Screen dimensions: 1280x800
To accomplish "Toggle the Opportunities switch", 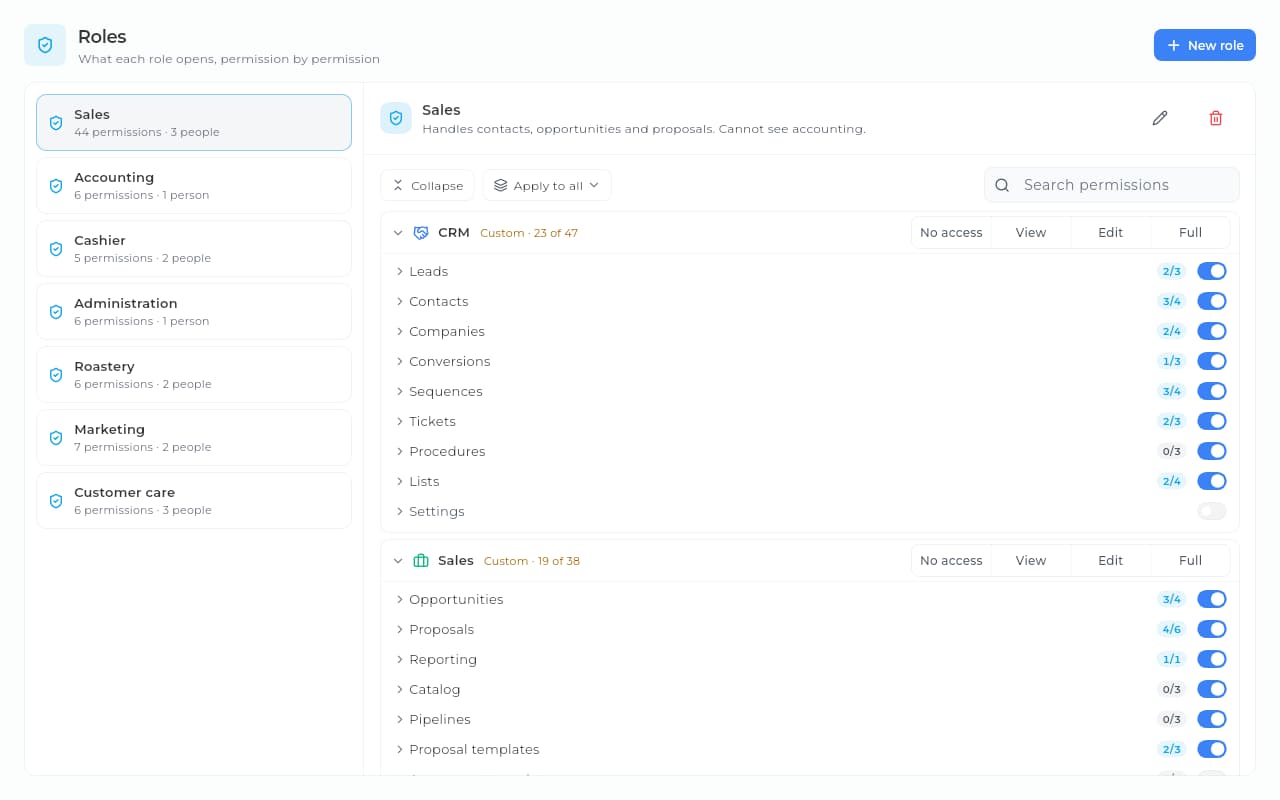I will (x=1212, y=599).
